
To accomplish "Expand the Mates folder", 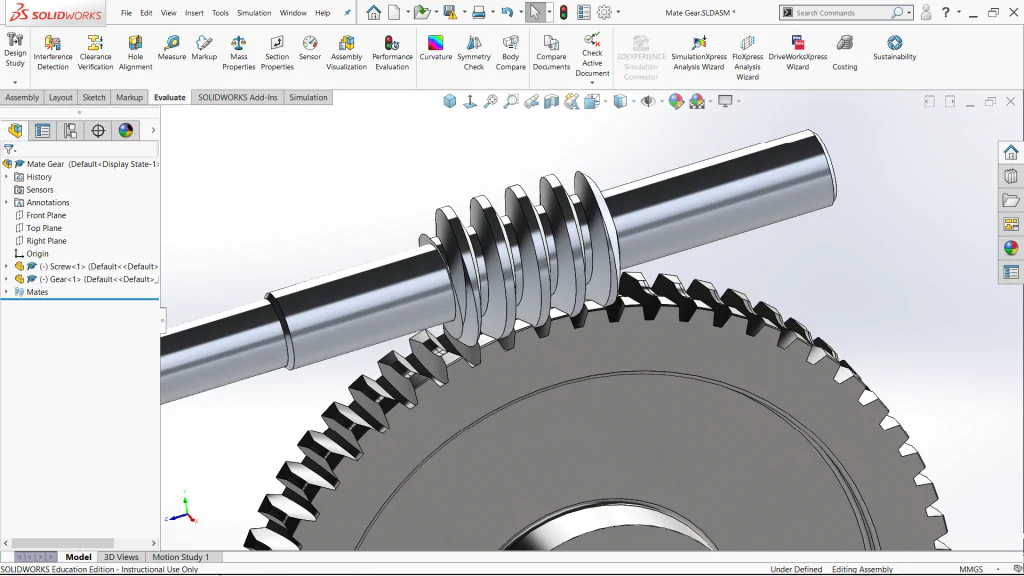I will coord(7,292).
